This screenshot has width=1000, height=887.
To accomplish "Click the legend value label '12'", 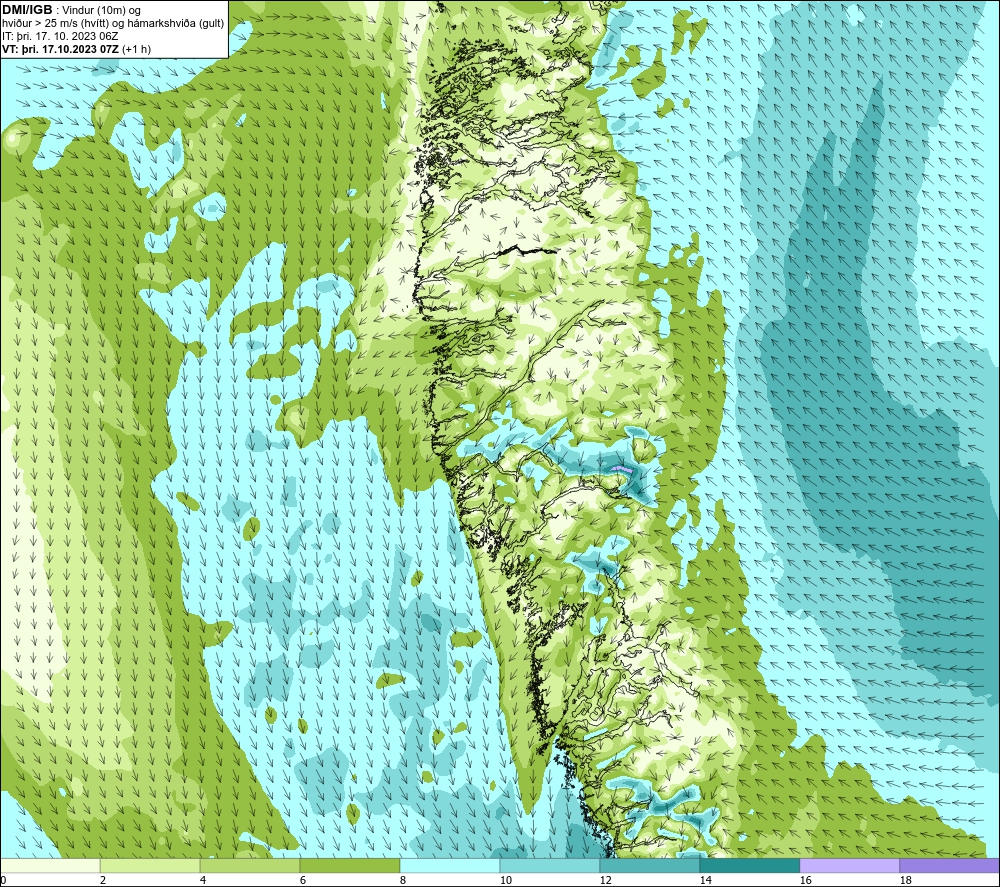I will click(x=606, y=880).
